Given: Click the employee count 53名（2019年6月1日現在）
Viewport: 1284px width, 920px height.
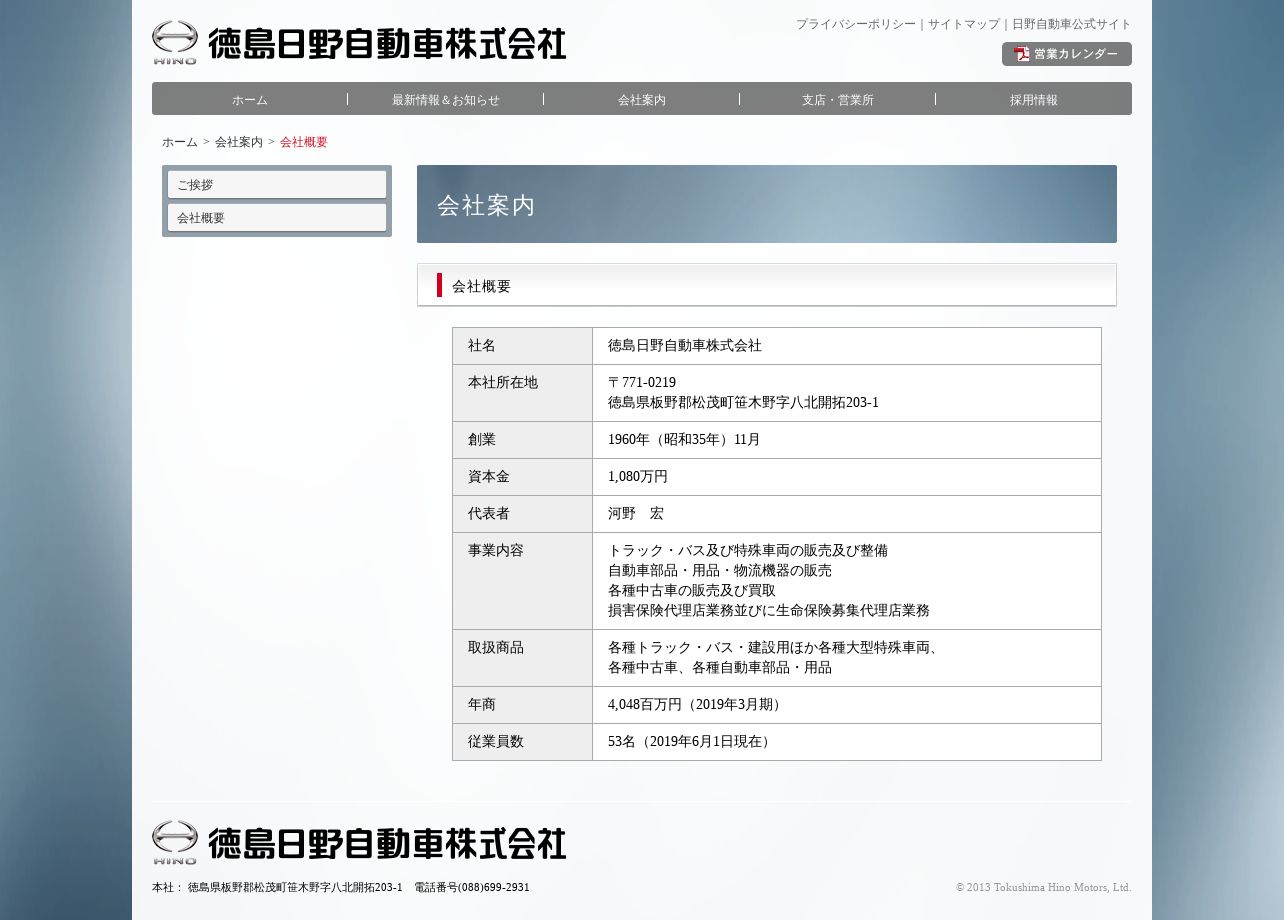Looking at the screenshot, I should (x=692, y=742).
